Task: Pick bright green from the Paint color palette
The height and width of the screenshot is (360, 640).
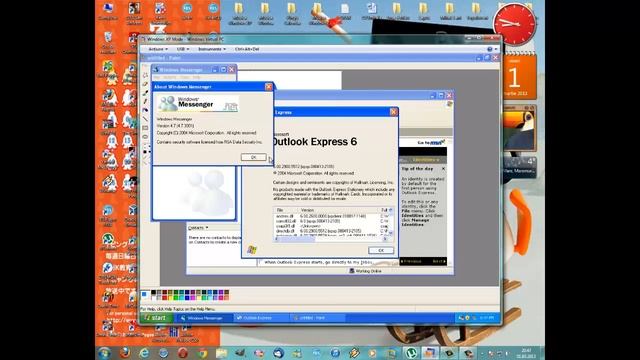Action: click(x=176, y=298)
